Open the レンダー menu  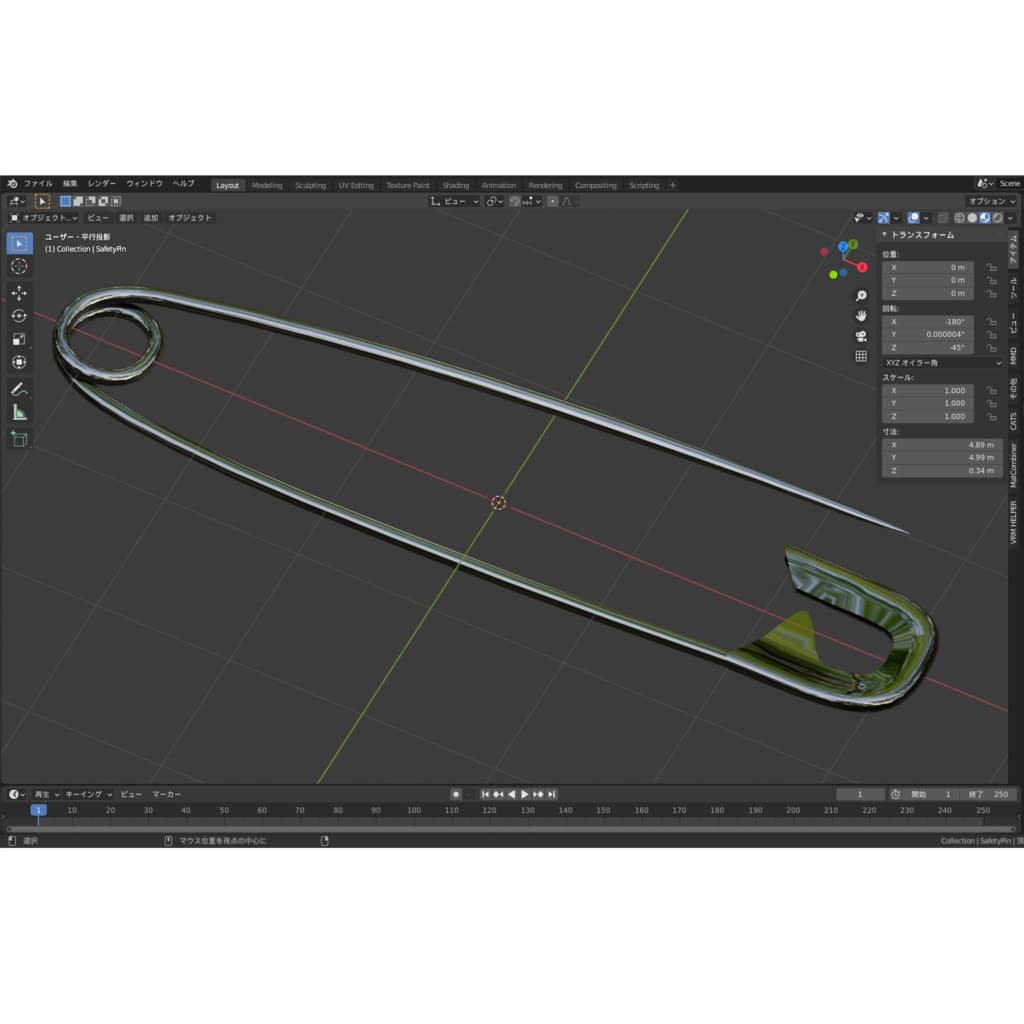(102, 184)
